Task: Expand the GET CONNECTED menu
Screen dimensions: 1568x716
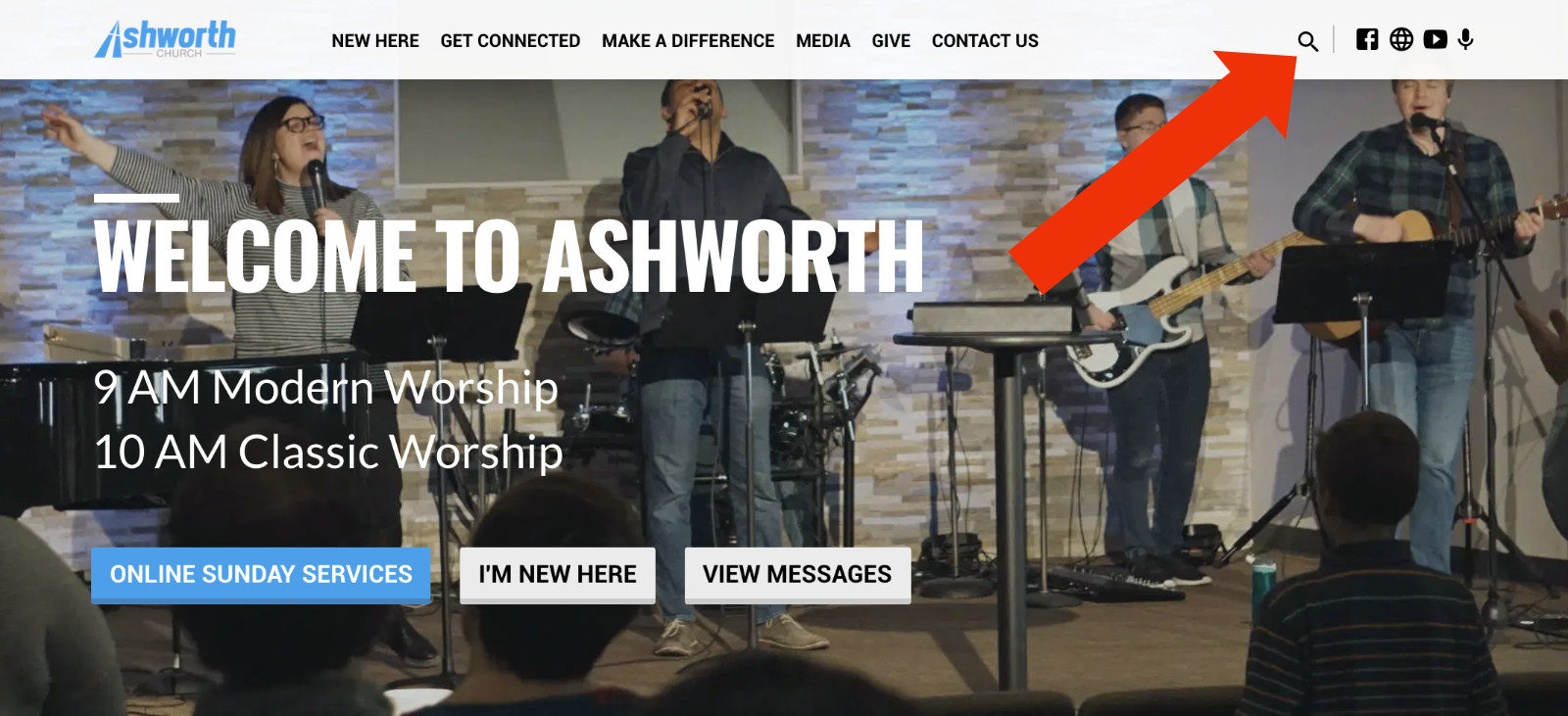Action: (511, 41)
